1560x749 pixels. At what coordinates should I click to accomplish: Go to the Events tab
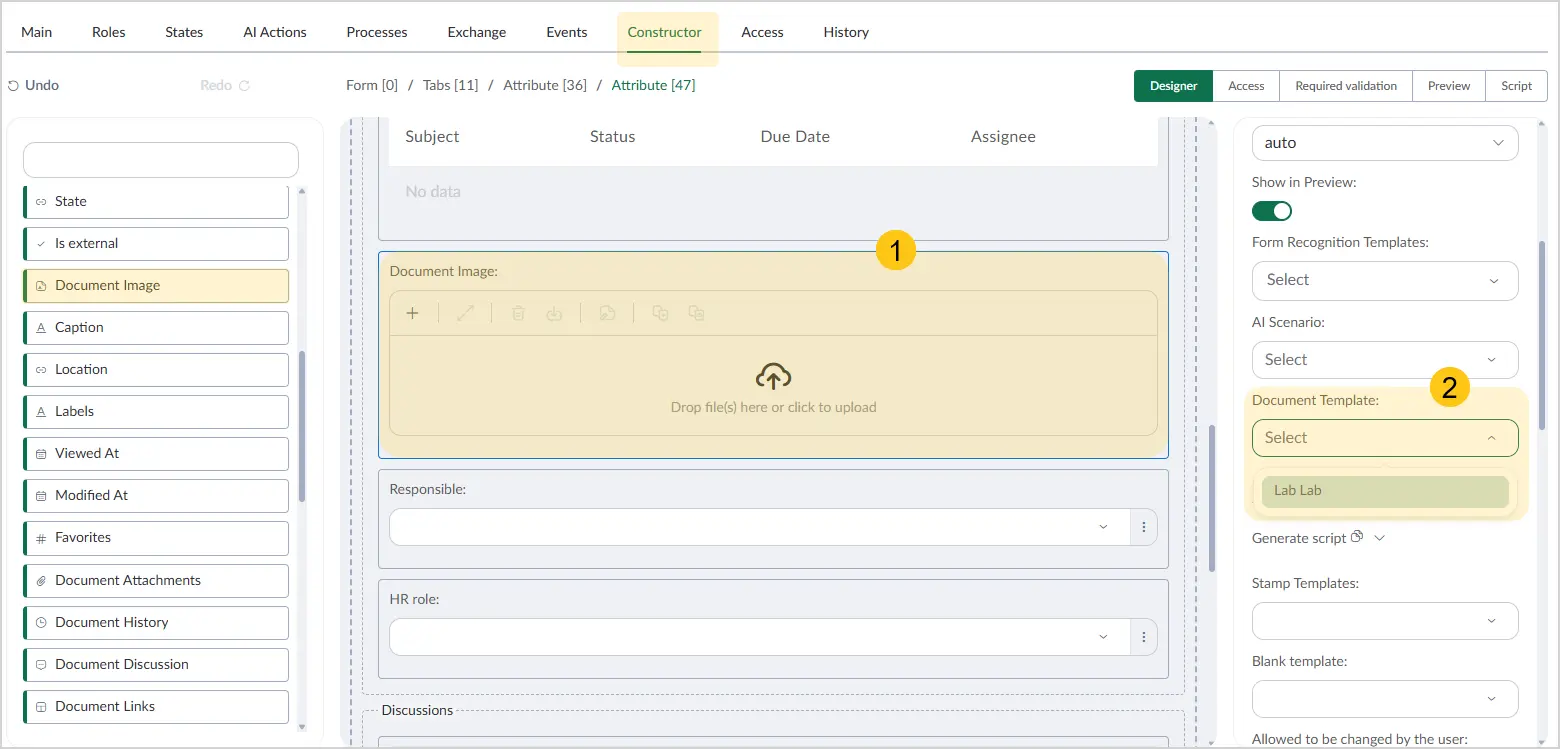click(567, 32)
